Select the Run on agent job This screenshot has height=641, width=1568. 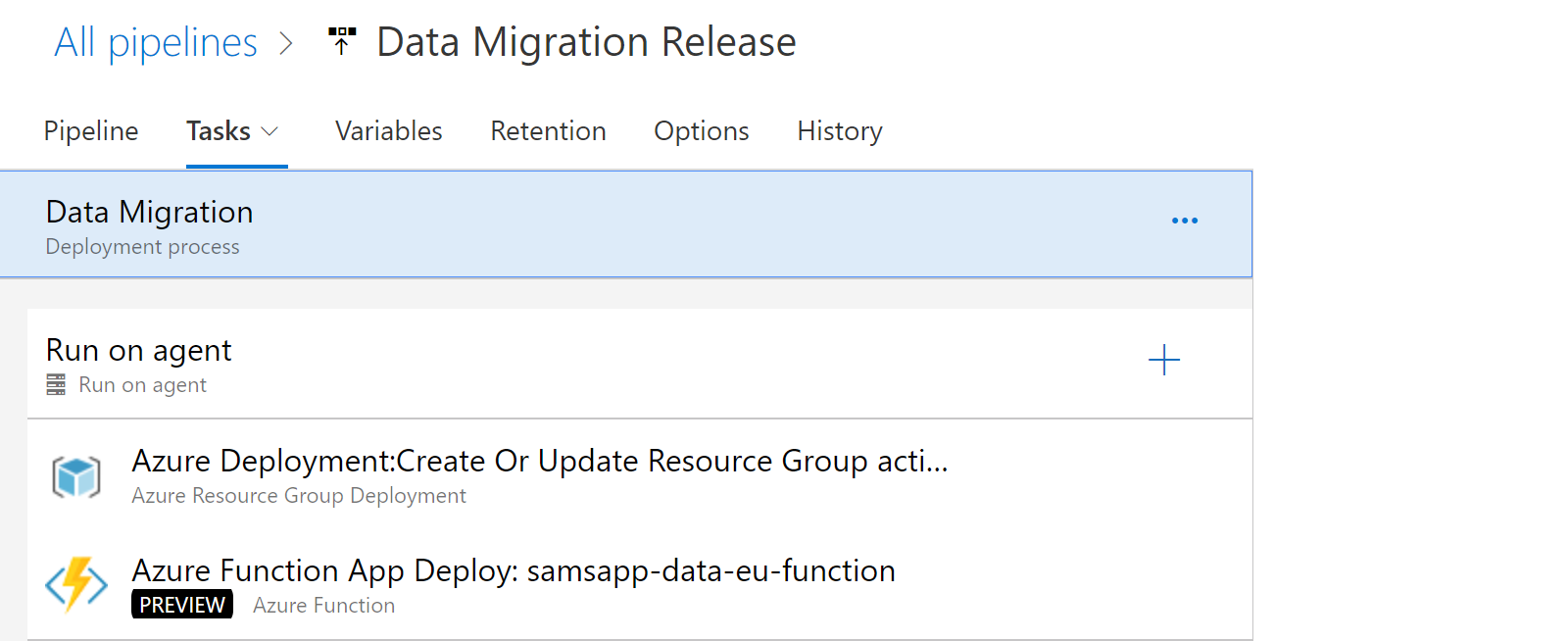tap(139, 363)
